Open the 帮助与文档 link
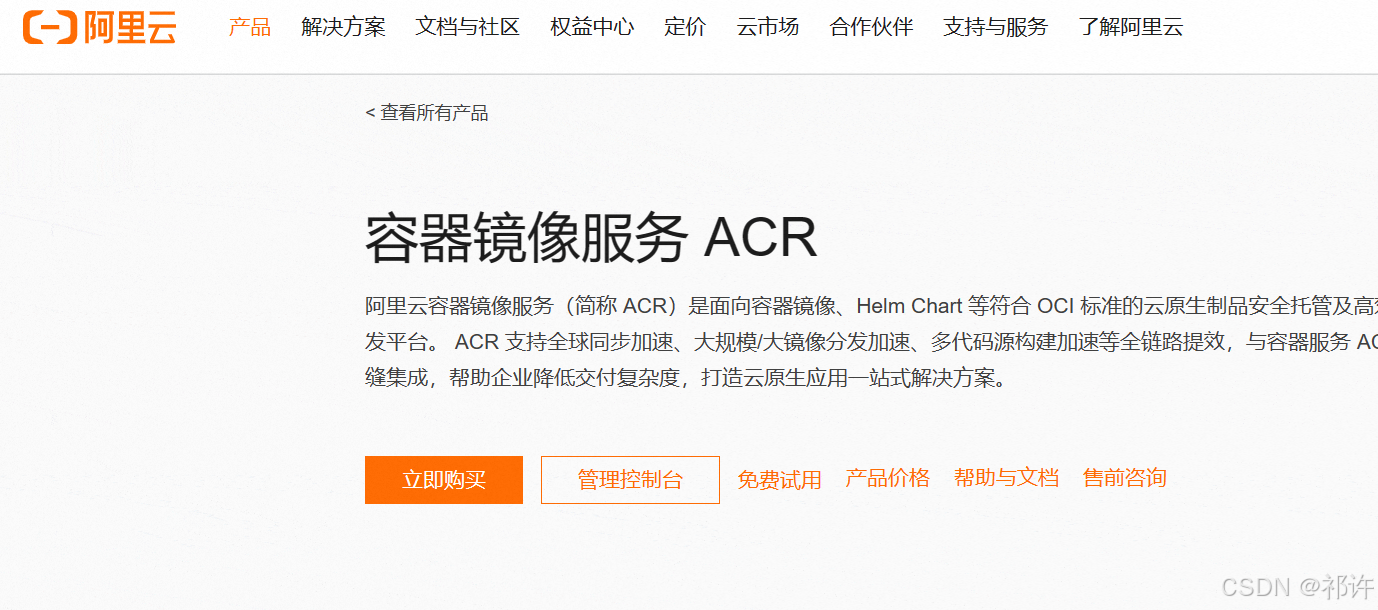The image size is (1378, 610). [1006, 478]
